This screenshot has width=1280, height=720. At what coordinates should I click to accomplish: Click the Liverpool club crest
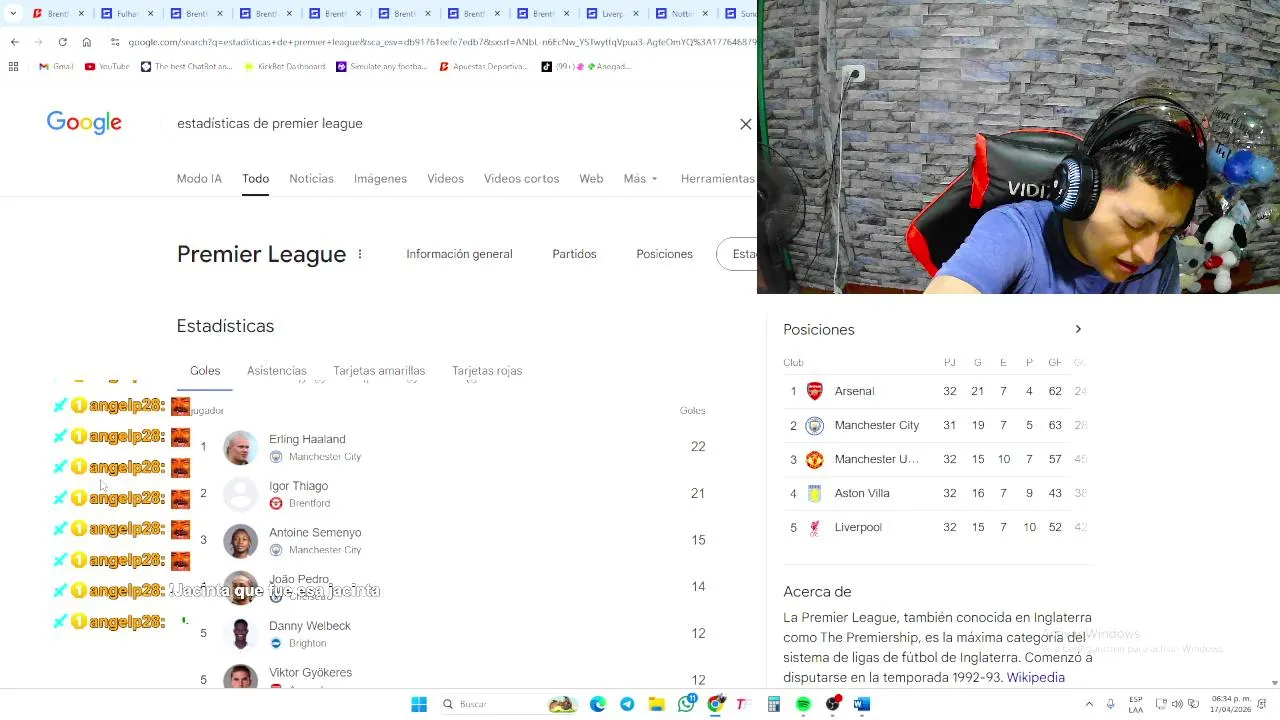tap(815, 527)
